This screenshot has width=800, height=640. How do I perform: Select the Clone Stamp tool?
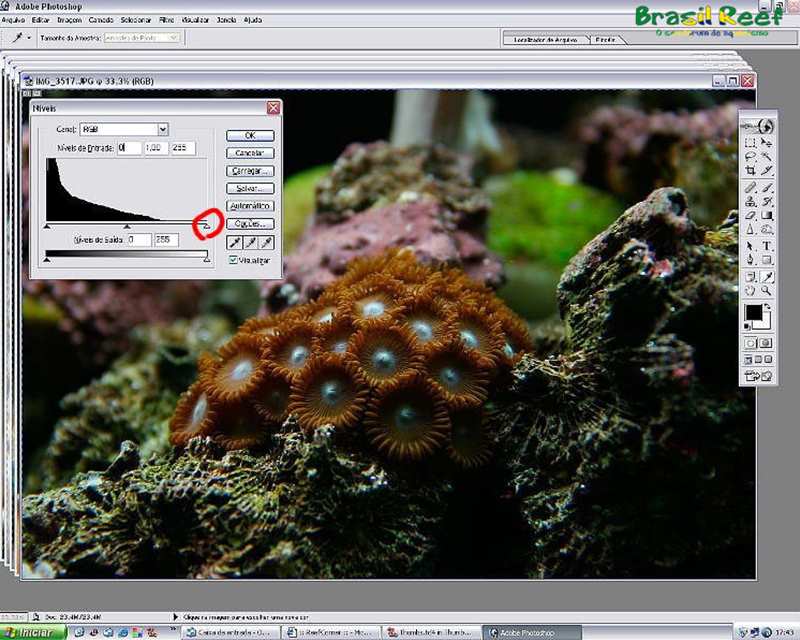[750, 201]
